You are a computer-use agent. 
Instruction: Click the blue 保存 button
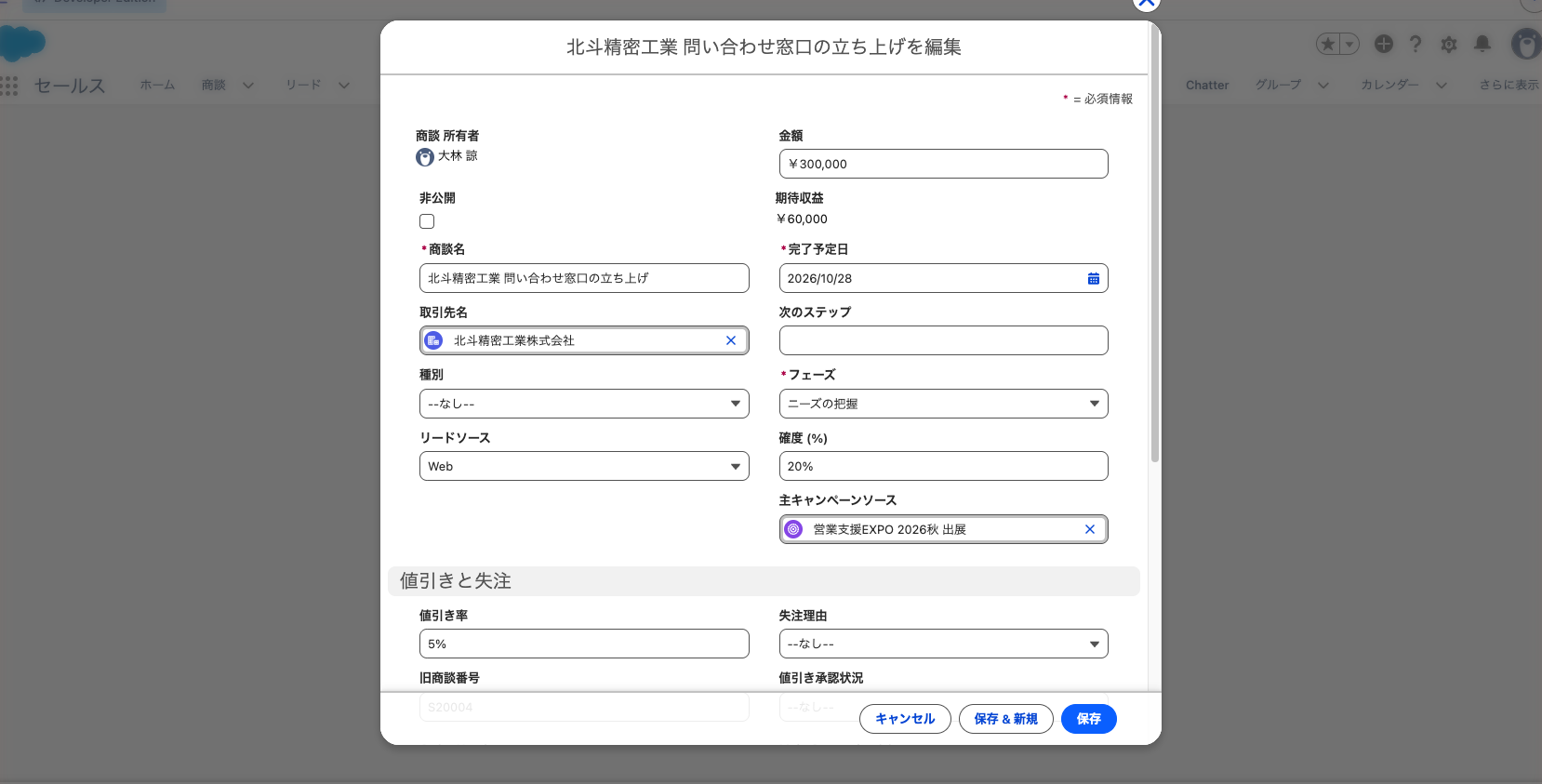tap(1089, 719)
